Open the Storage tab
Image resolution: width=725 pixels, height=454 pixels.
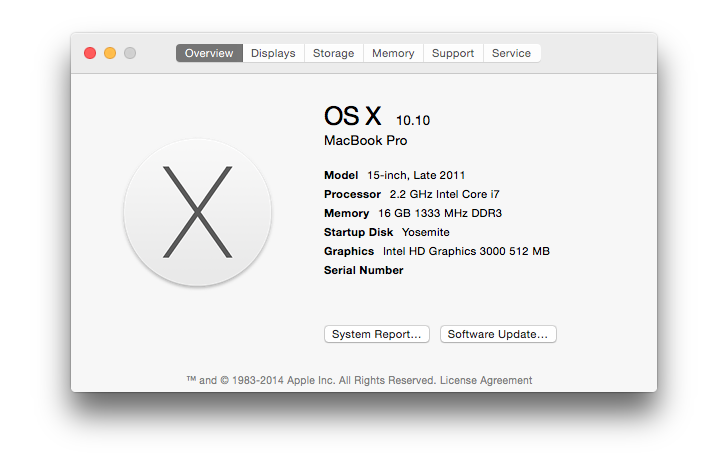point(333,53)
